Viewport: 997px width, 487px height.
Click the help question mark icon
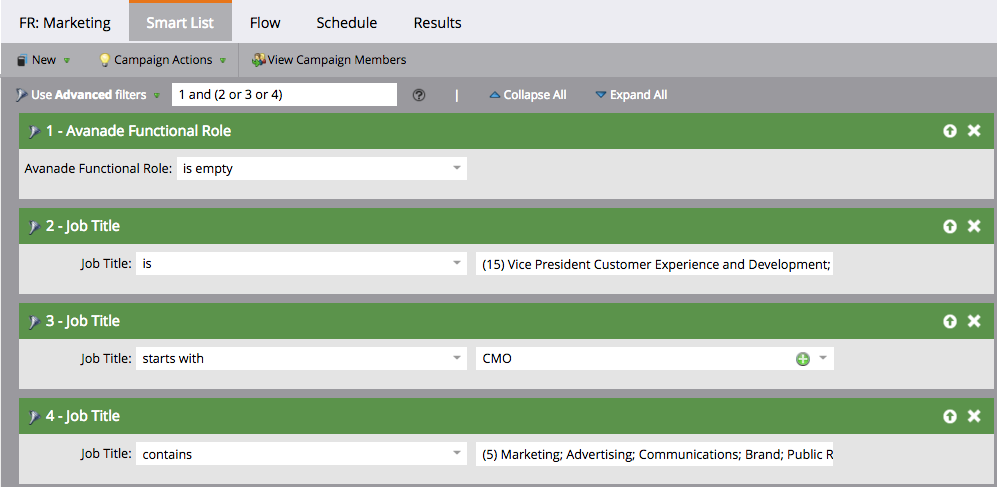pyautogui.click(x=419, y=95)
